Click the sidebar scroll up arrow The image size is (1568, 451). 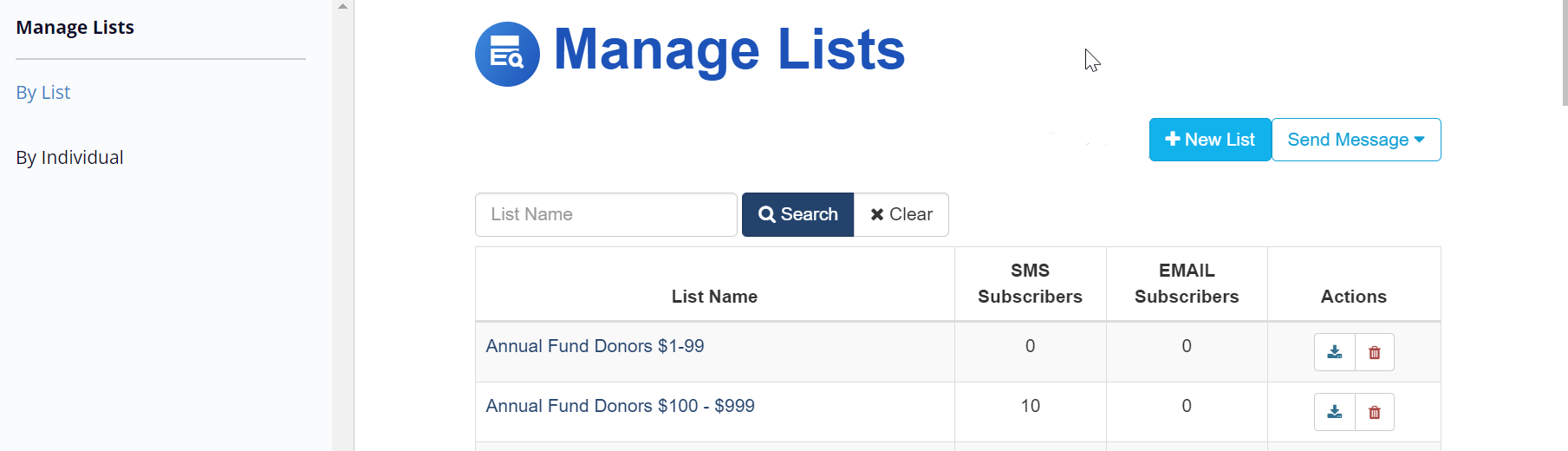point(342,6)
